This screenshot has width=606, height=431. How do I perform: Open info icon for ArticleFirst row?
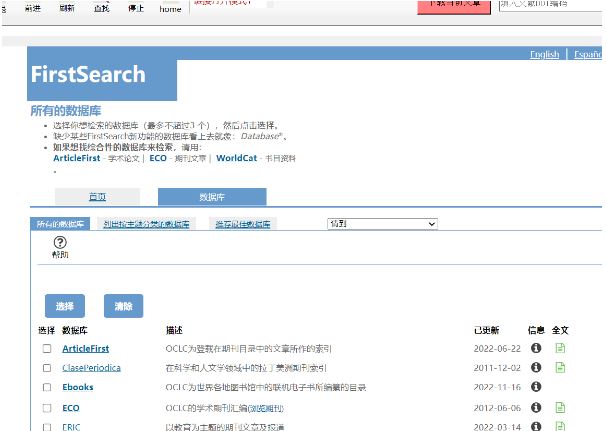tap(536, 348)
